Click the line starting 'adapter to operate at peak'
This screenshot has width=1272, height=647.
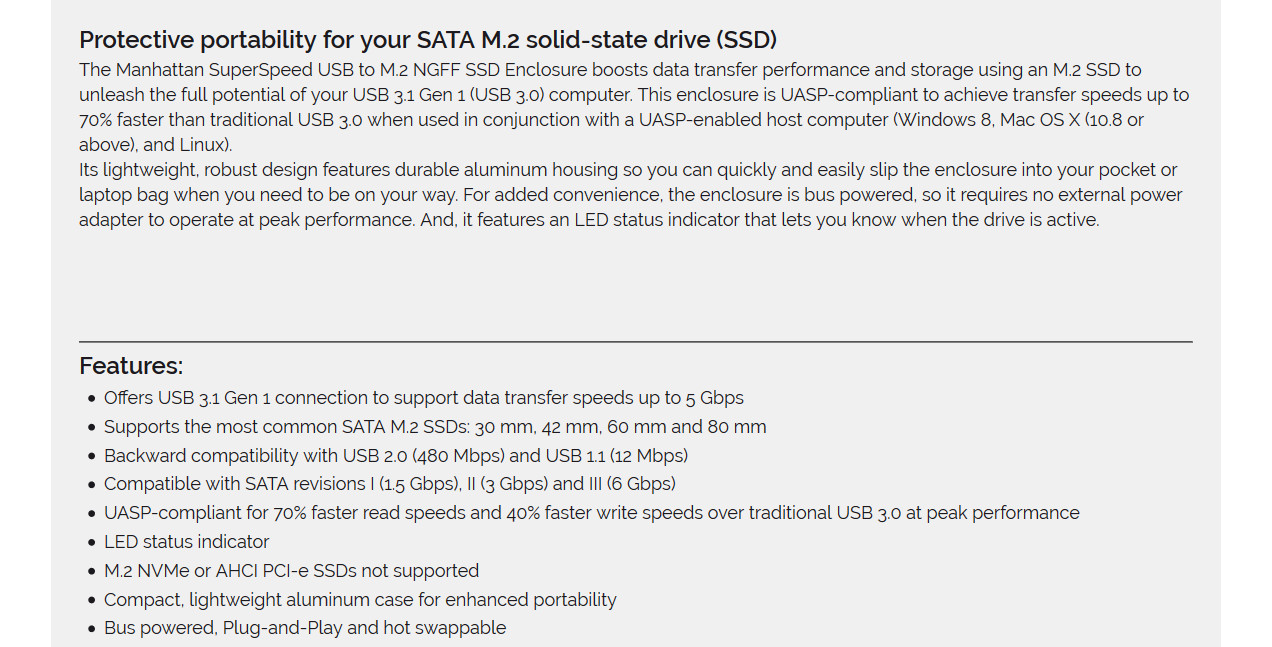[589, 220]
